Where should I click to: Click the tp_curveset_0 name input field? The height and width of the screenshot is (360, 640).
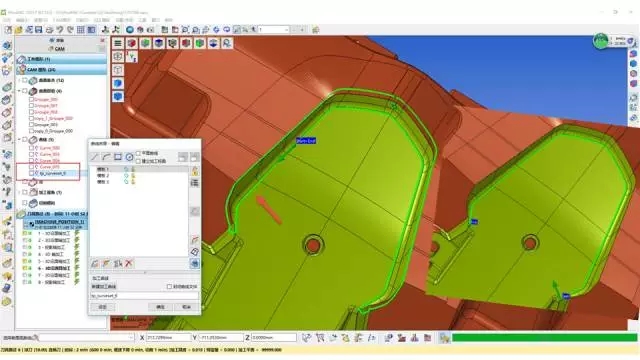point(144,296)
